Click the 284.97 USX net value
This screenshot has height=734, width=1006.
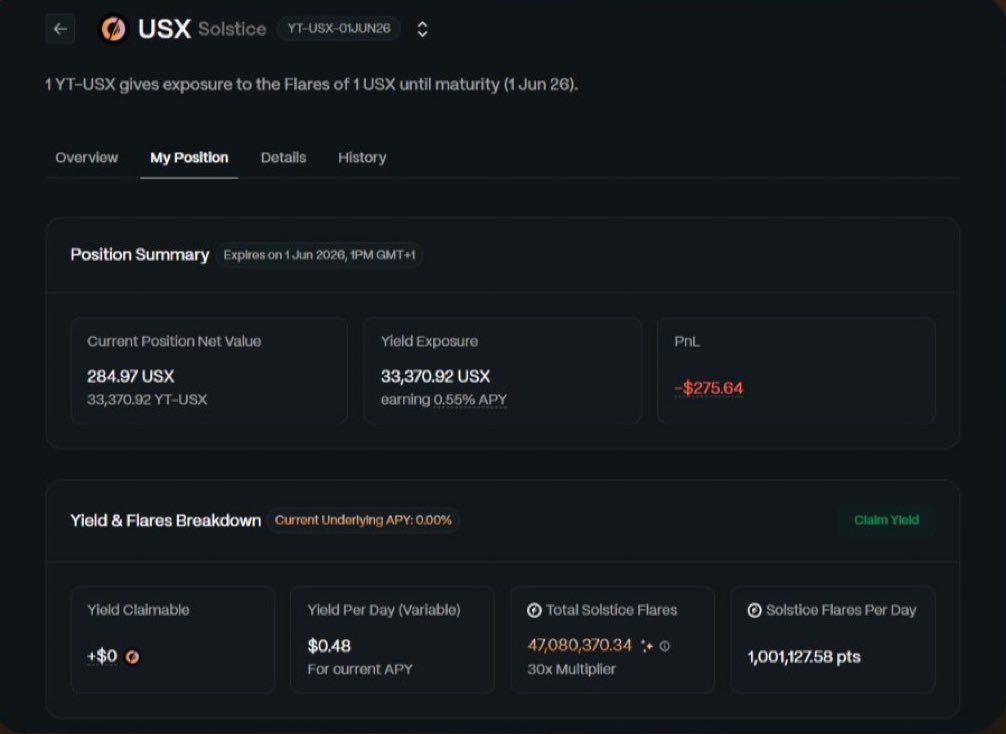(x=131, y=376)
